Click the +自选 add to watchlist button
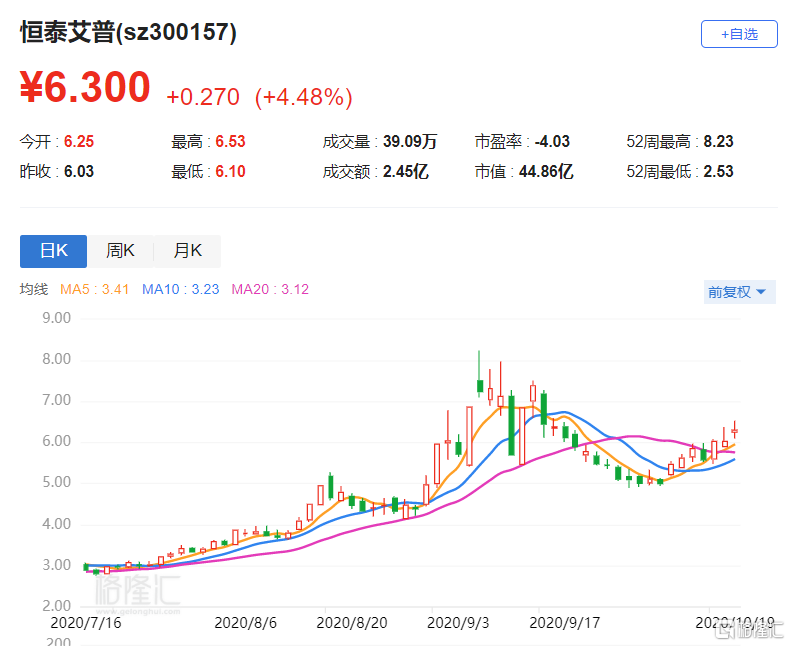The width and height of the screenshot is (790, 646). 739,34
